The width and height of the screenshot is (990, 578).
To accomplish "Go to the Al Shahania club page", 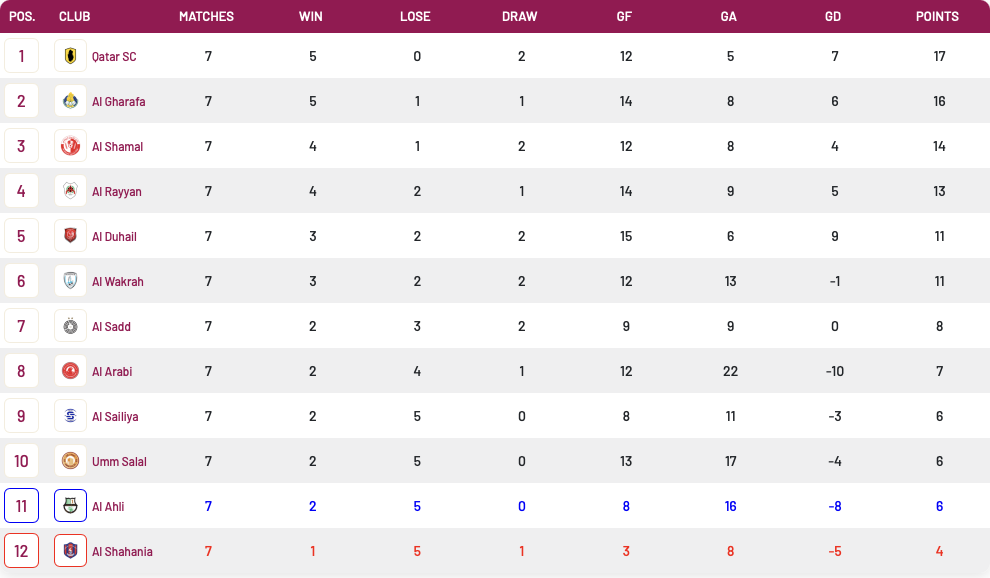I will coord(122,551).
